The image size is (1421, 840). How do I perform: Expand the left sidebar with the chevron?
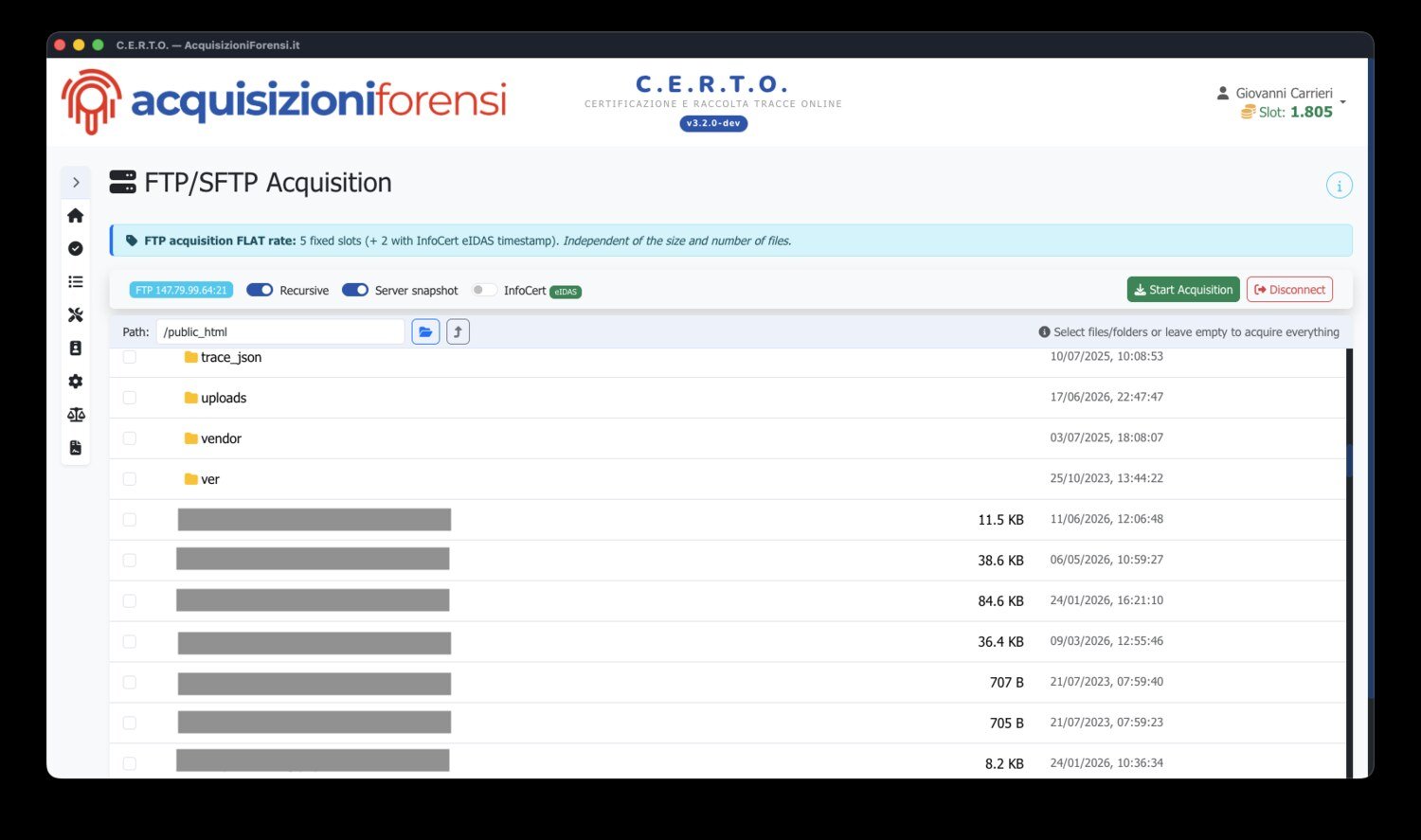coord(76,183)
